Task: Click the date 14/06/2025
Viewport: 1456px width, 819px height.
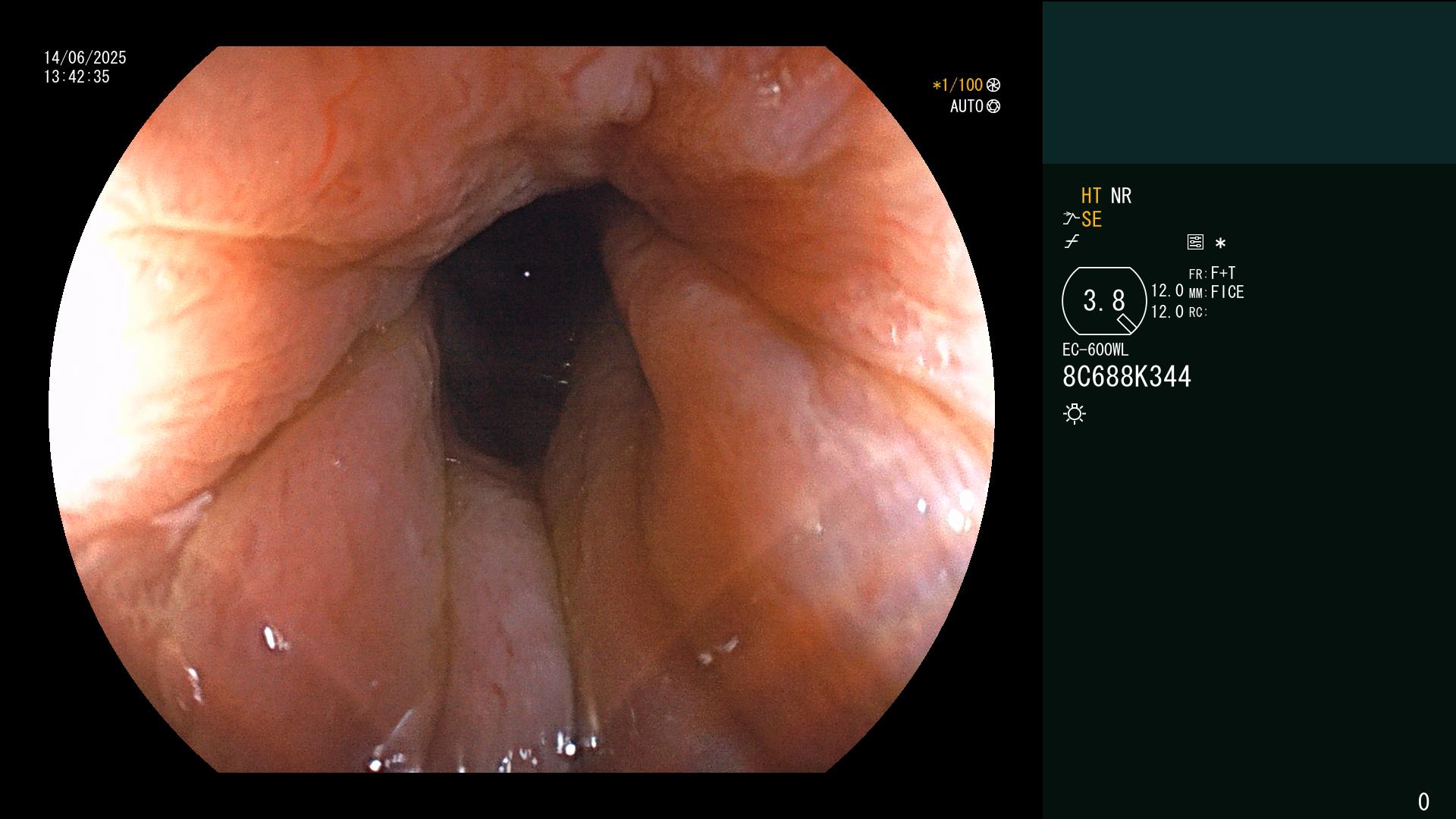Action: coord(85,58)
